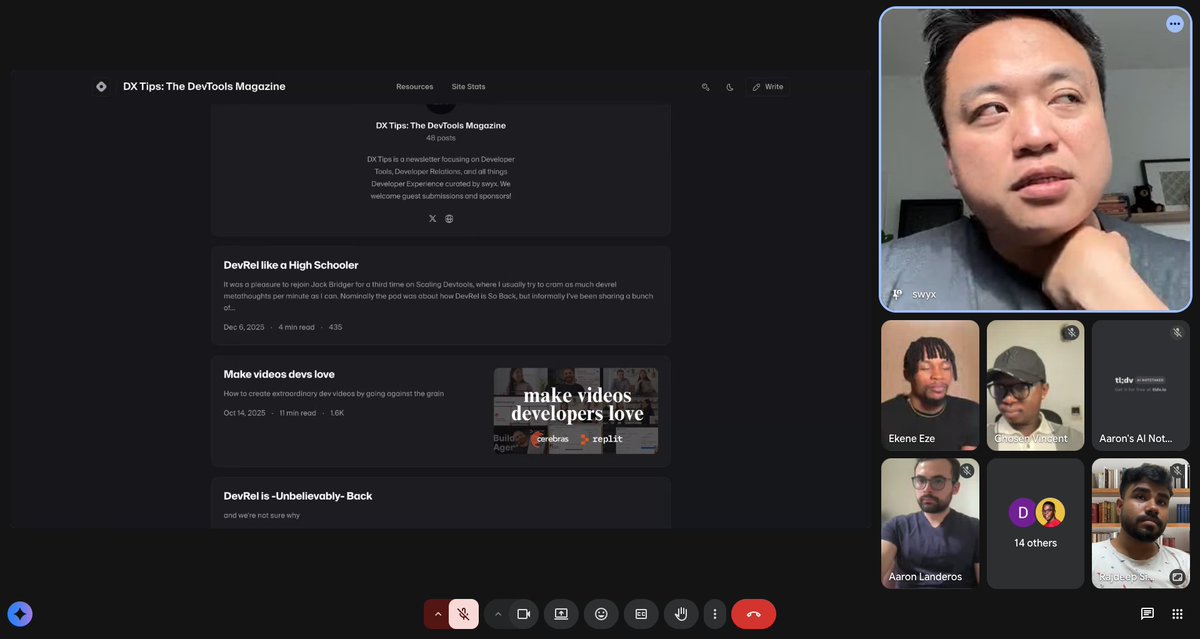Screen dimensions: 1200x639
Task: Open the DevRel is -Unbelievably- Back post
Action: click(x=298, y=496)
